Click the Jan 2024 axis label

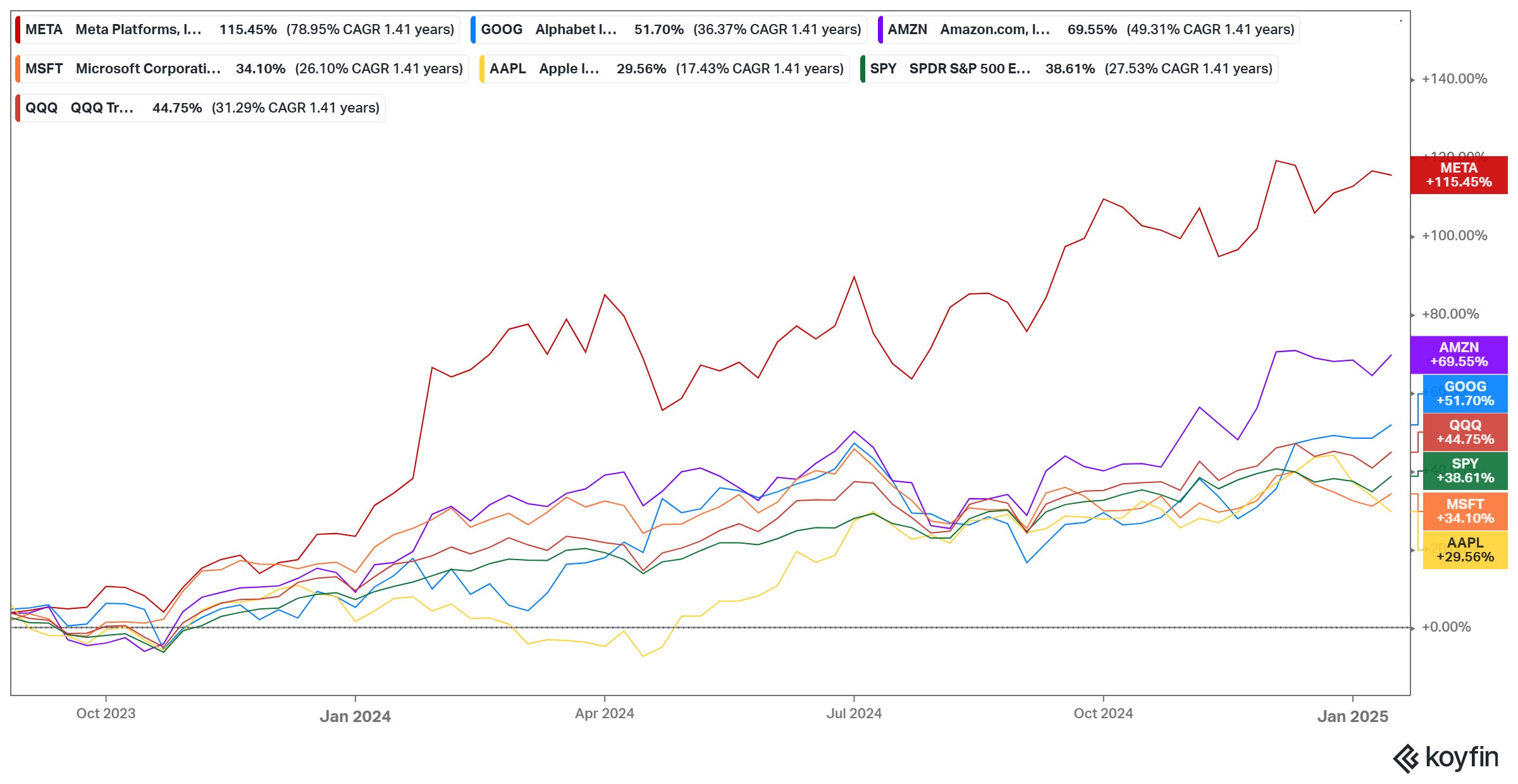[x=355, y=716]
